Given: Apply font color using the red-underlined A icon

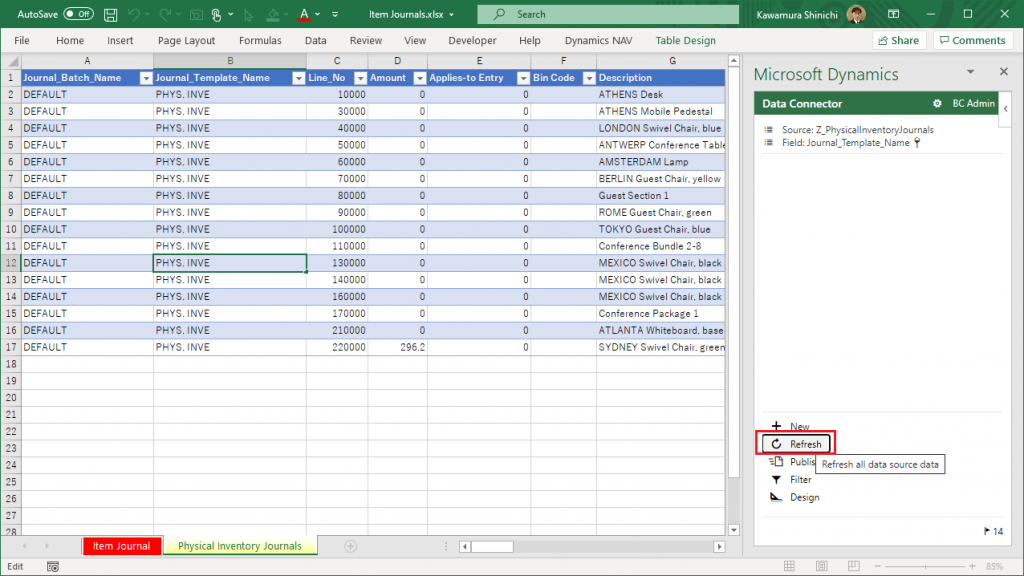Looking at the screenshot, I should (x=304, y=14).
